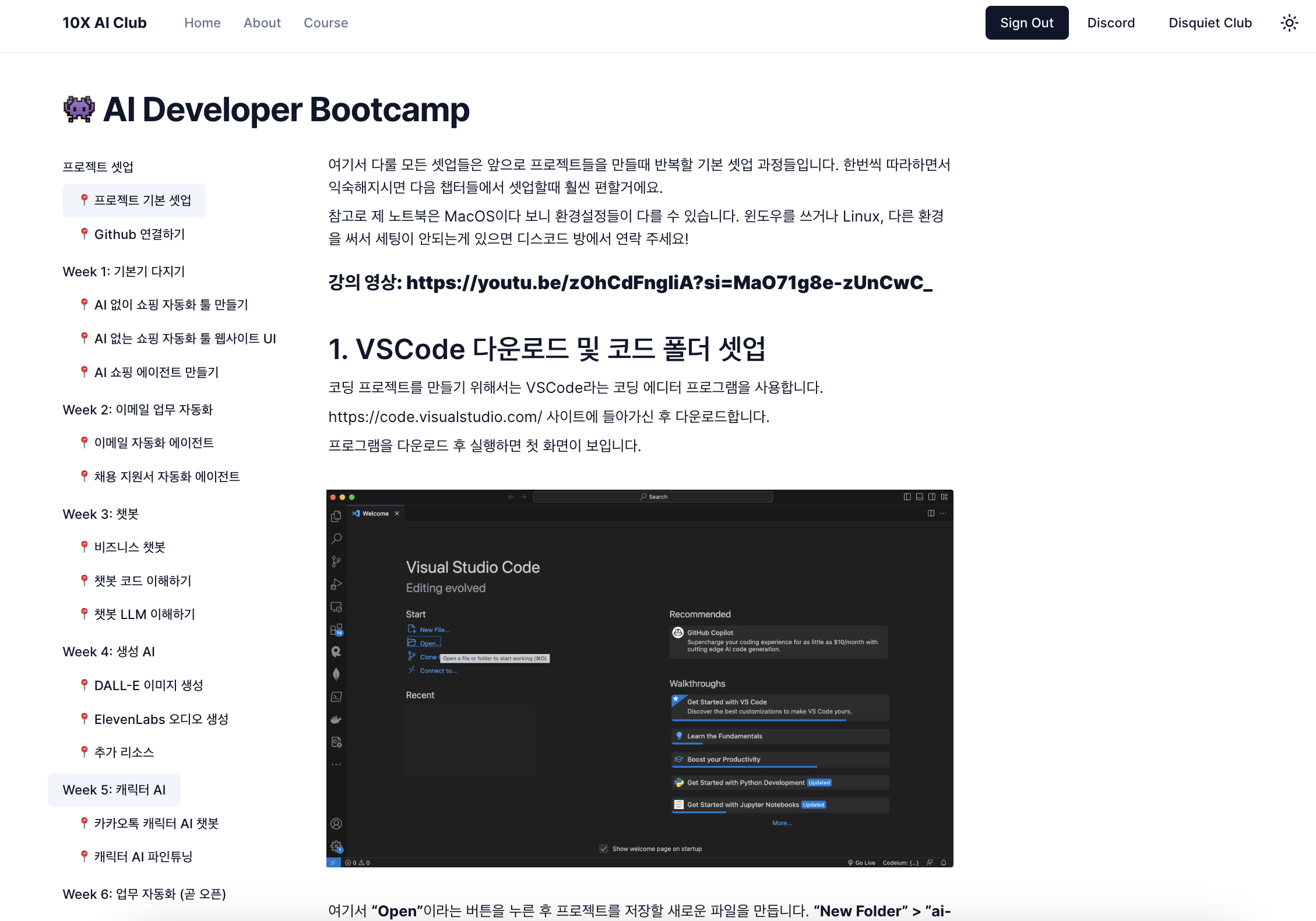1316x921 pixels.
Task: Expand the Week 5: 캐릭터 AI section
Action: pos(114,790)
